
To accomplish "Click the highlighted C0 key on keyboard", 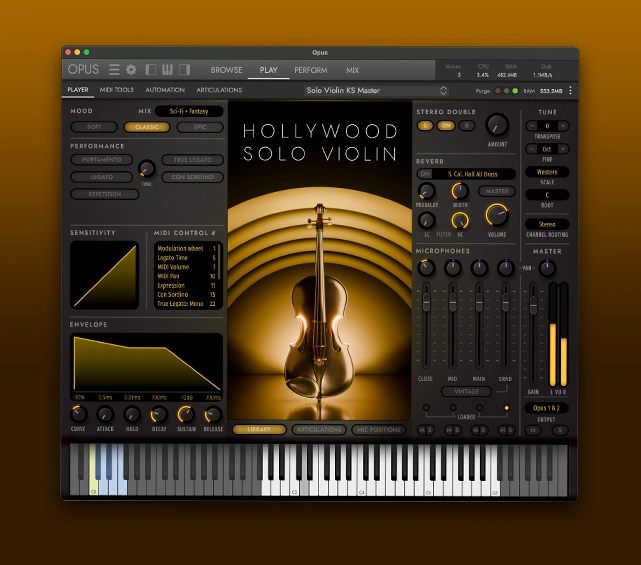I will (x=93, y=470).
